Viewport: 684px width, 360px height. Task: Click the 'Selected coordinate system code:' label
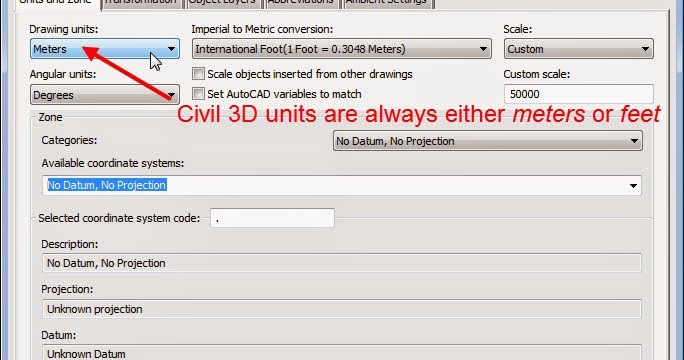[x=119, y=218]
